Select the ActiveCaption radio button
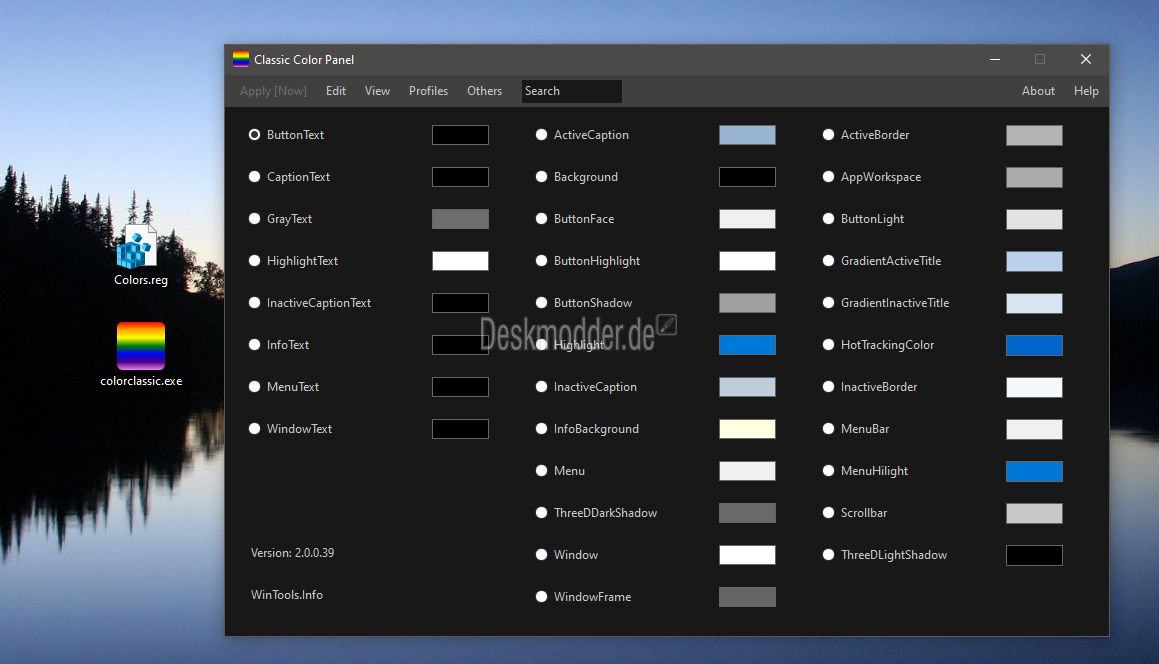The image size is (1159, 664). [541, 135]
